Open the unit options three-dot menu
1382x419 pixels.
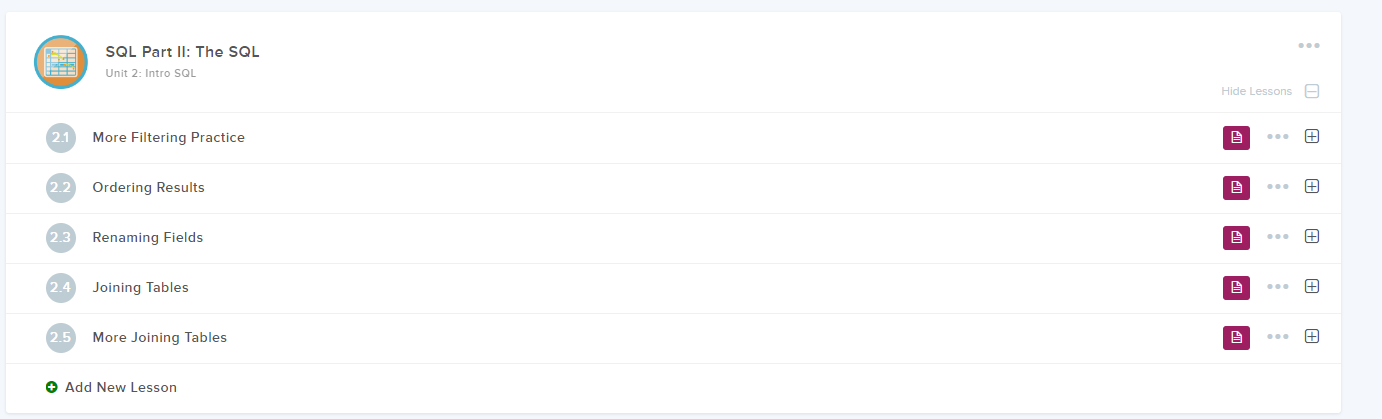1309,45
